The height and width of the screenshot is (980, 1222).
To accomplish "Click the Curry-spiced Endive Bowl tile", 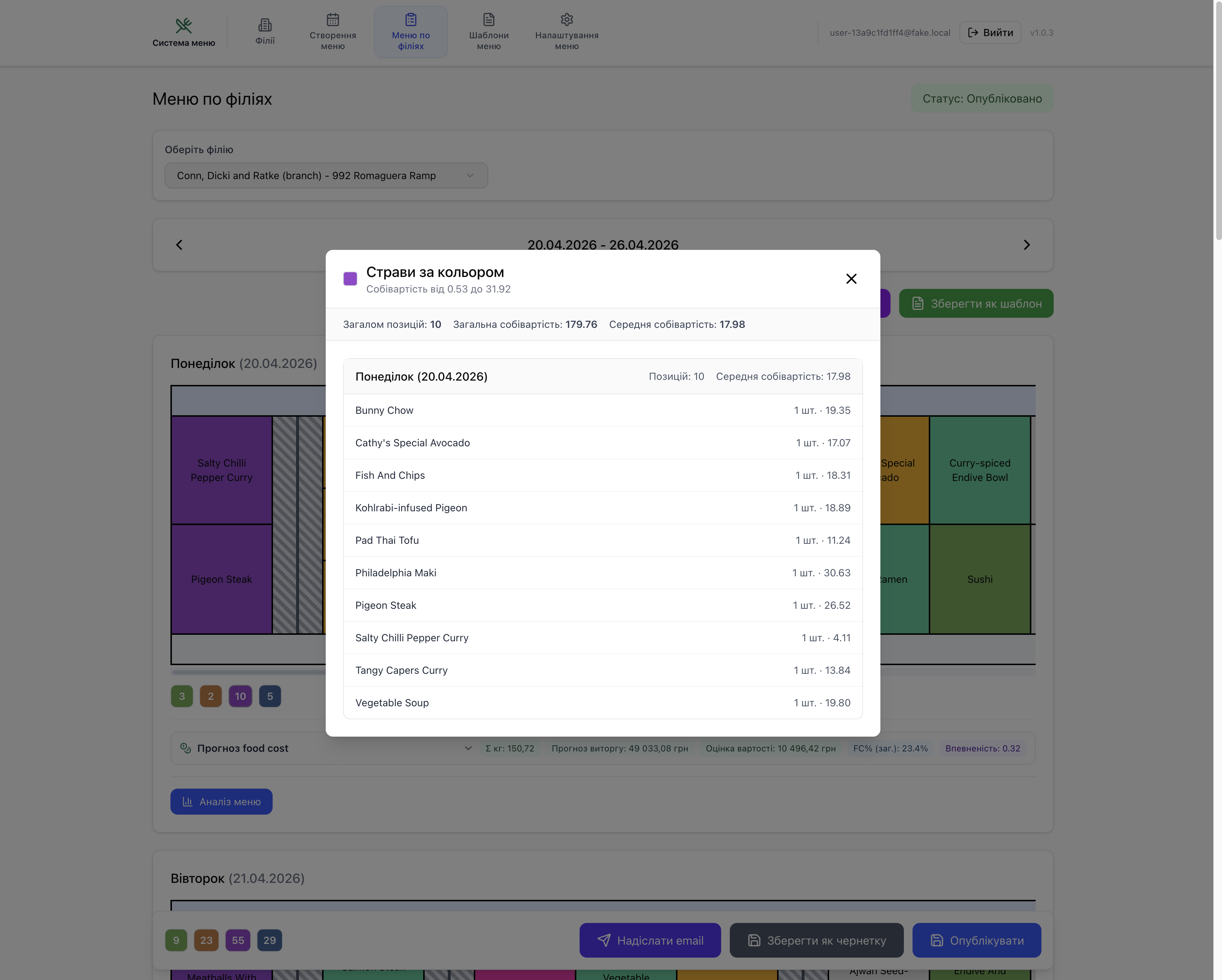I will 980,471.
